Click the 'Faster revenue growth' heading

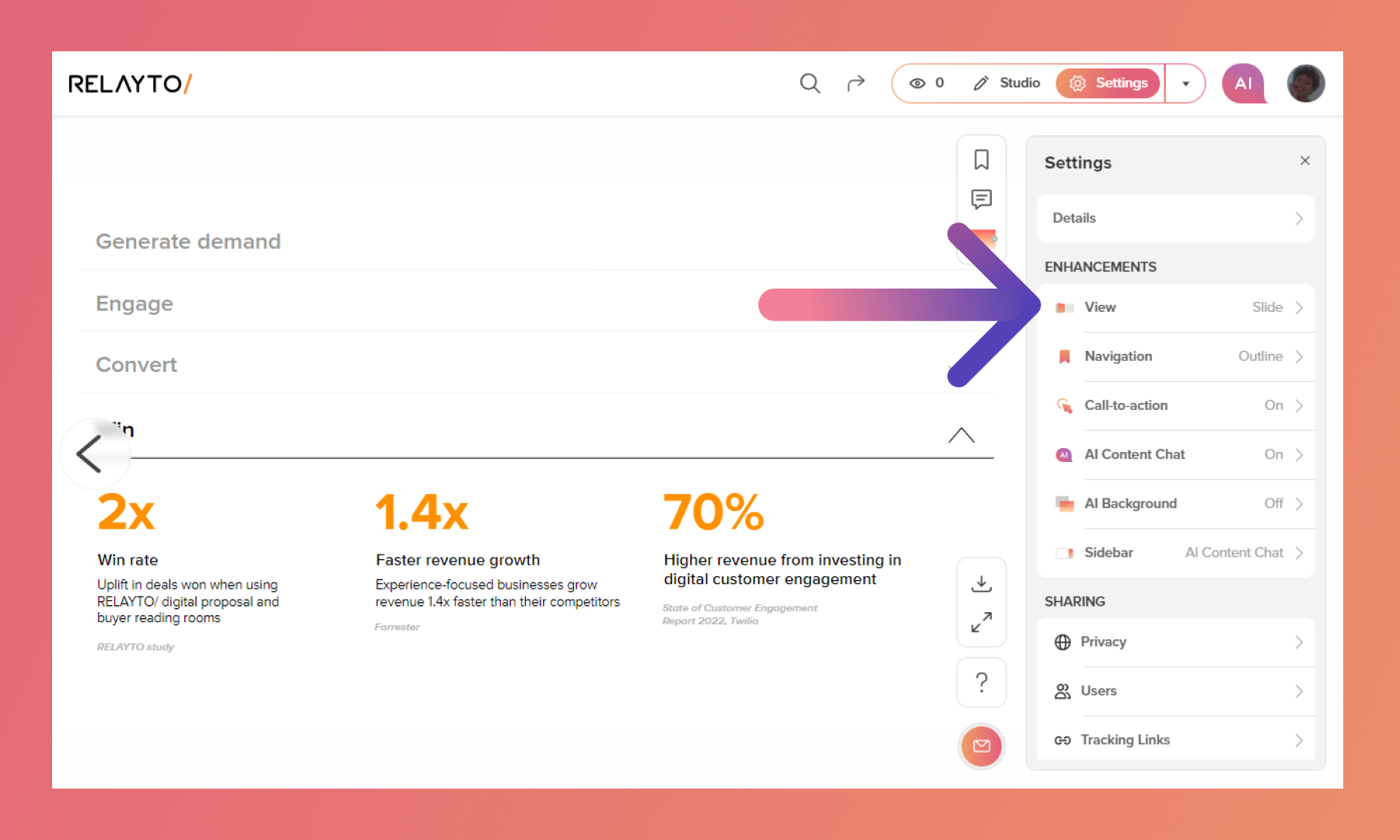click(457, 560)
